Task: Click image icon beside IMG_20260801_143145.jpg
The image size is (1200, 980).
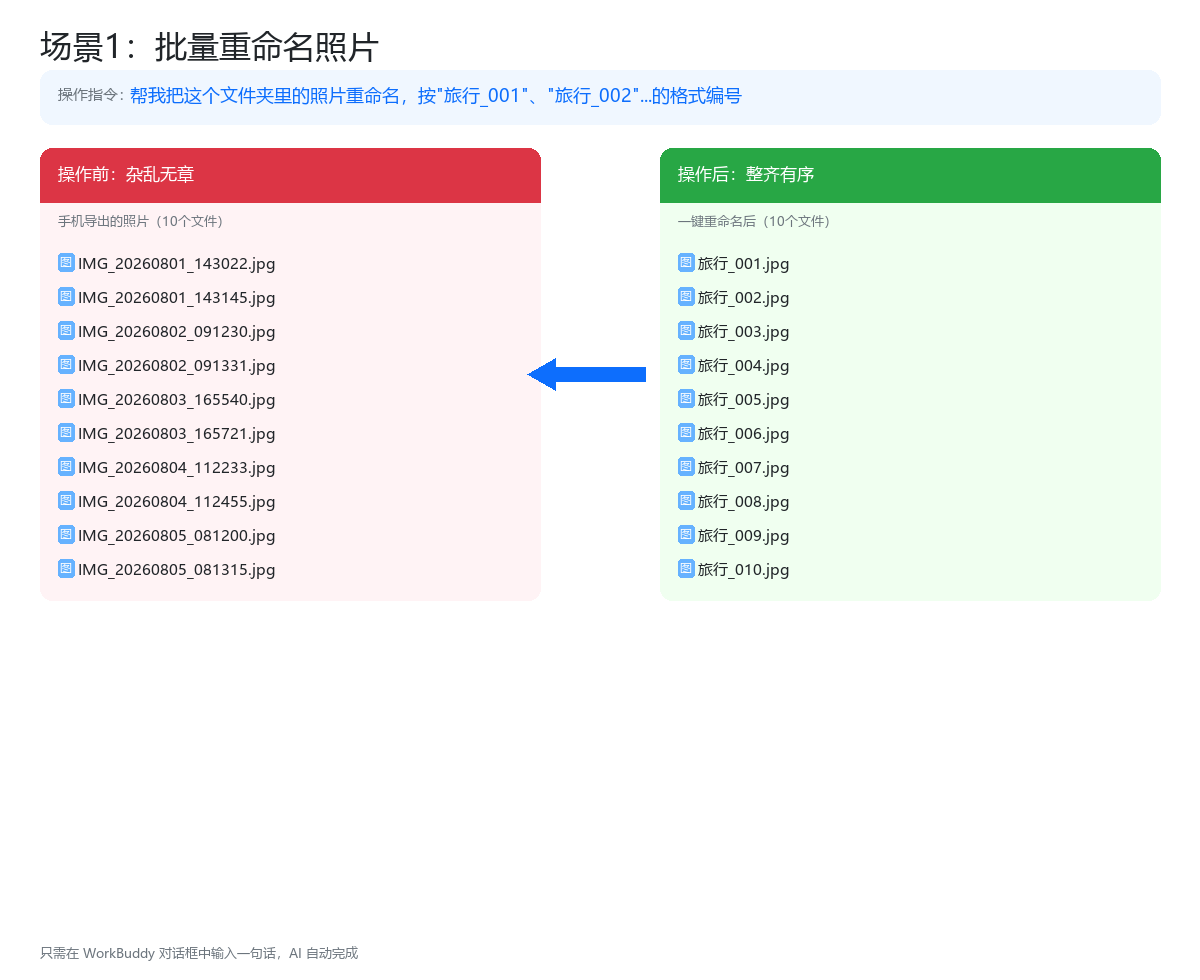Action: (x=66, y=296)
